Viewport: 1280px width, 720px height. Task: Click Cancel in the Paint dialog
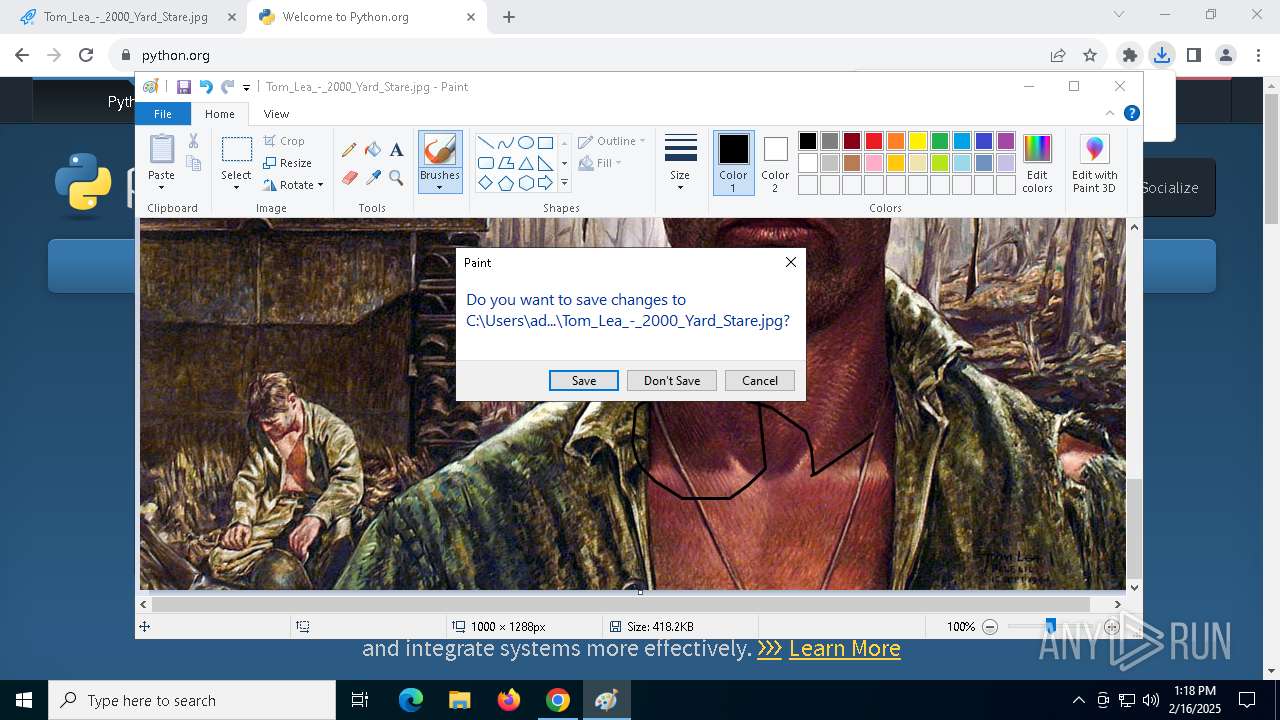760,381
